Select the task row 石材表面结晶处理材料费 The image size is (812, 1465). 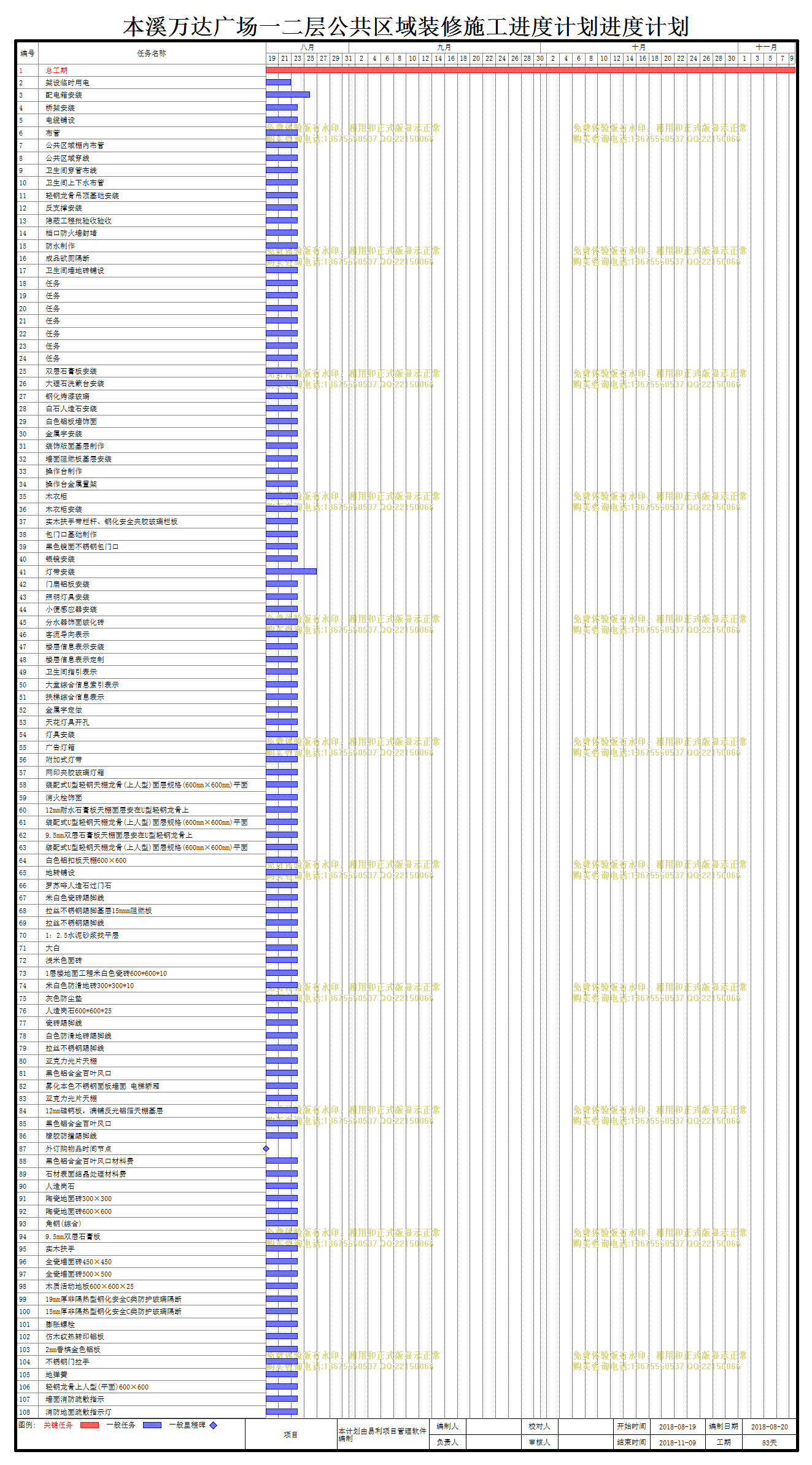(x=141, y=1174)
